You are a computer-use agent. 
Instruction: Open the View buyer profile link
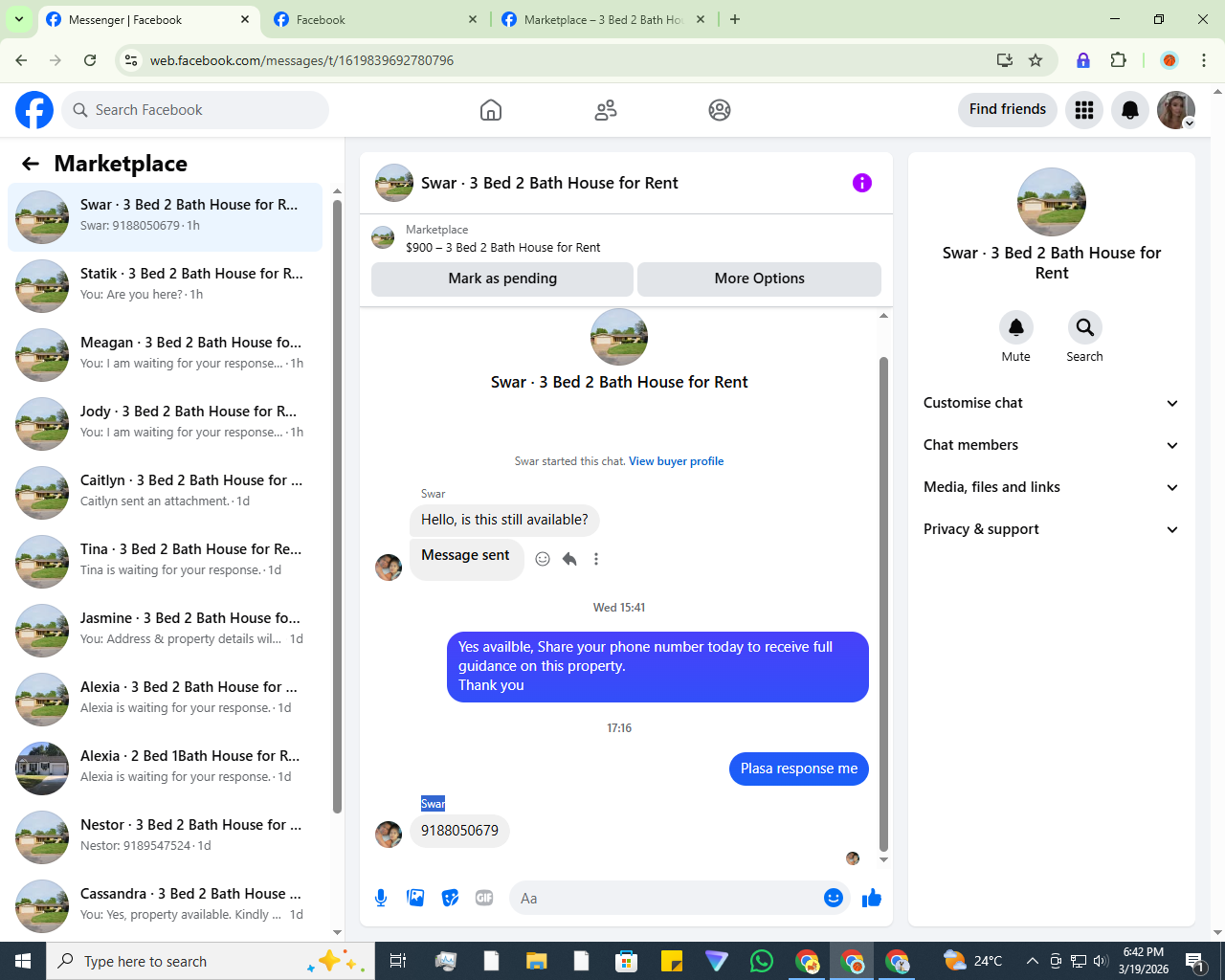coord(676,461)
